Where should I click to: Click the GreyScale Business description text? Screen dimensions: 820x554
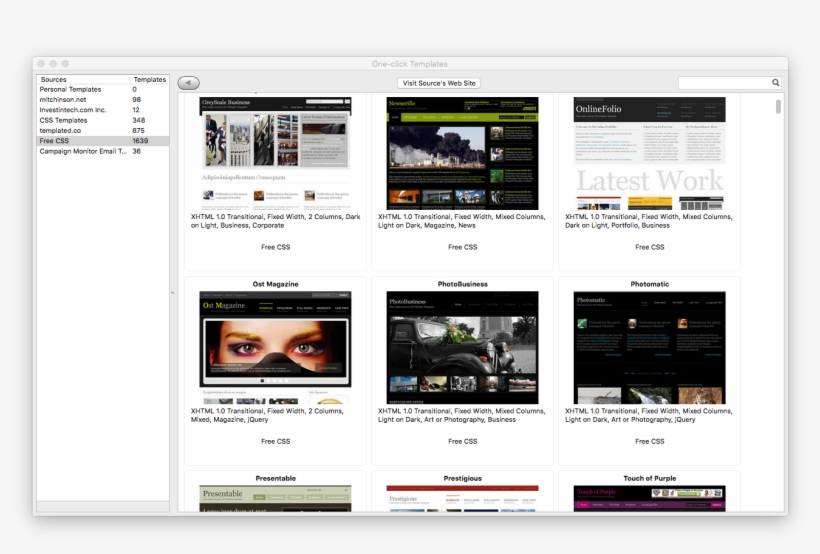point(276,221)
